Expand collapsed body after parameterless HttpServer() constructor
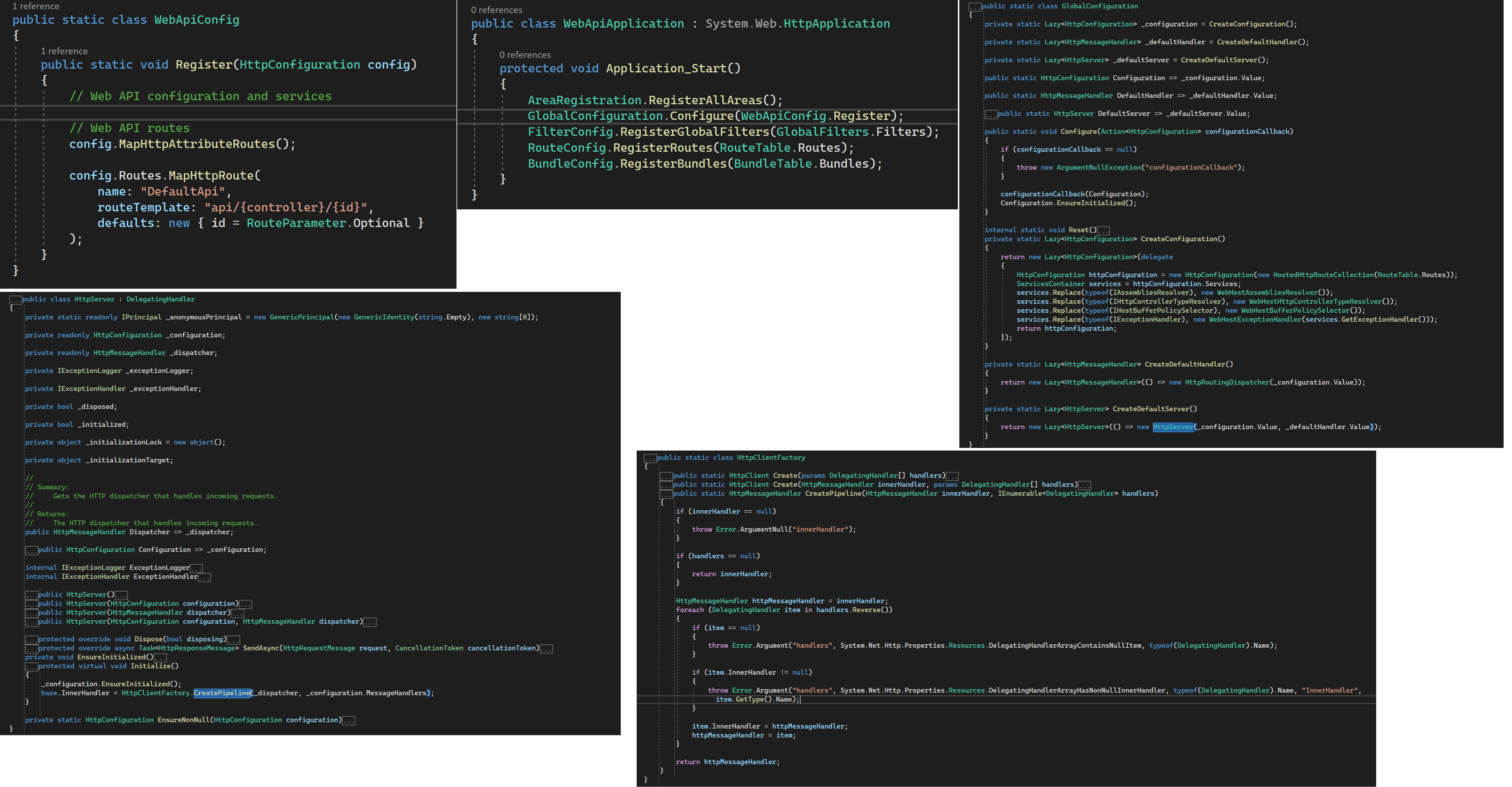1512x787 pixels. coord(121,595)
